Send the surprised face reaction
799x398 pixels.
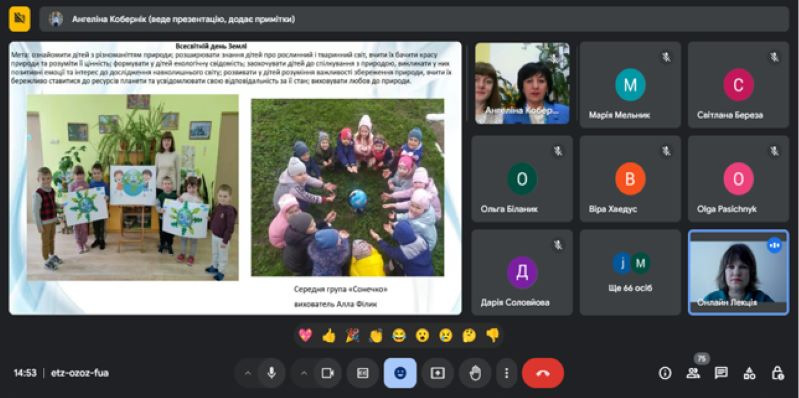(422, 335)
